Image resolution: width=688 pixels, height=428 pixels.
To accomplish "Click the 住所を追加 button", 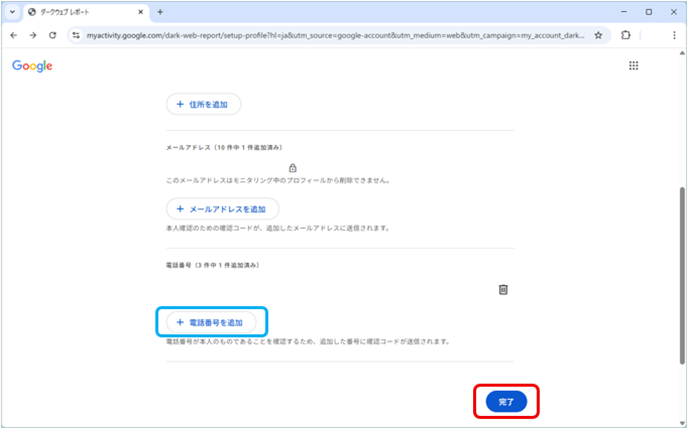I will click(x=203, y=104).
